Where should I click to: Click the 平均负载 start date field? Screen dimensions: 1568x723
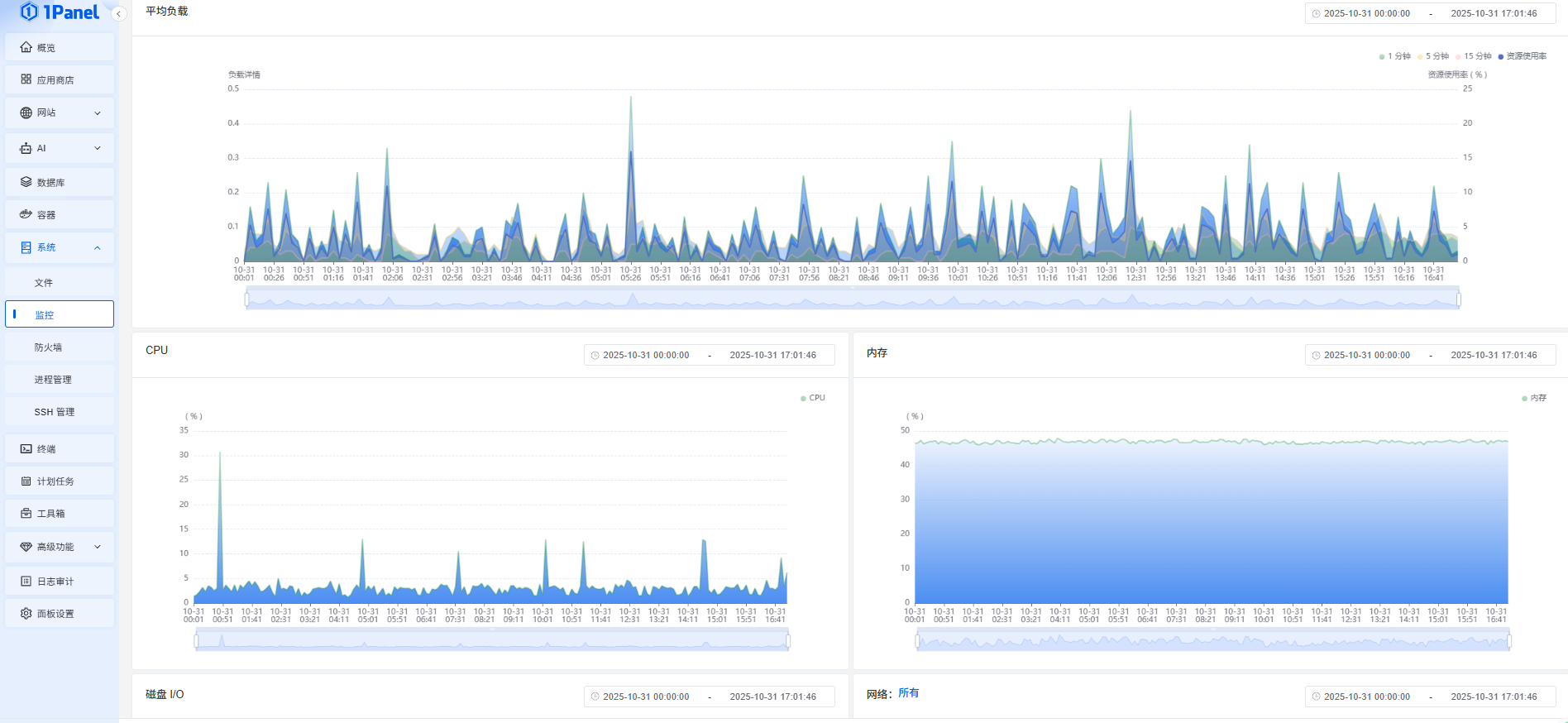1367,13
